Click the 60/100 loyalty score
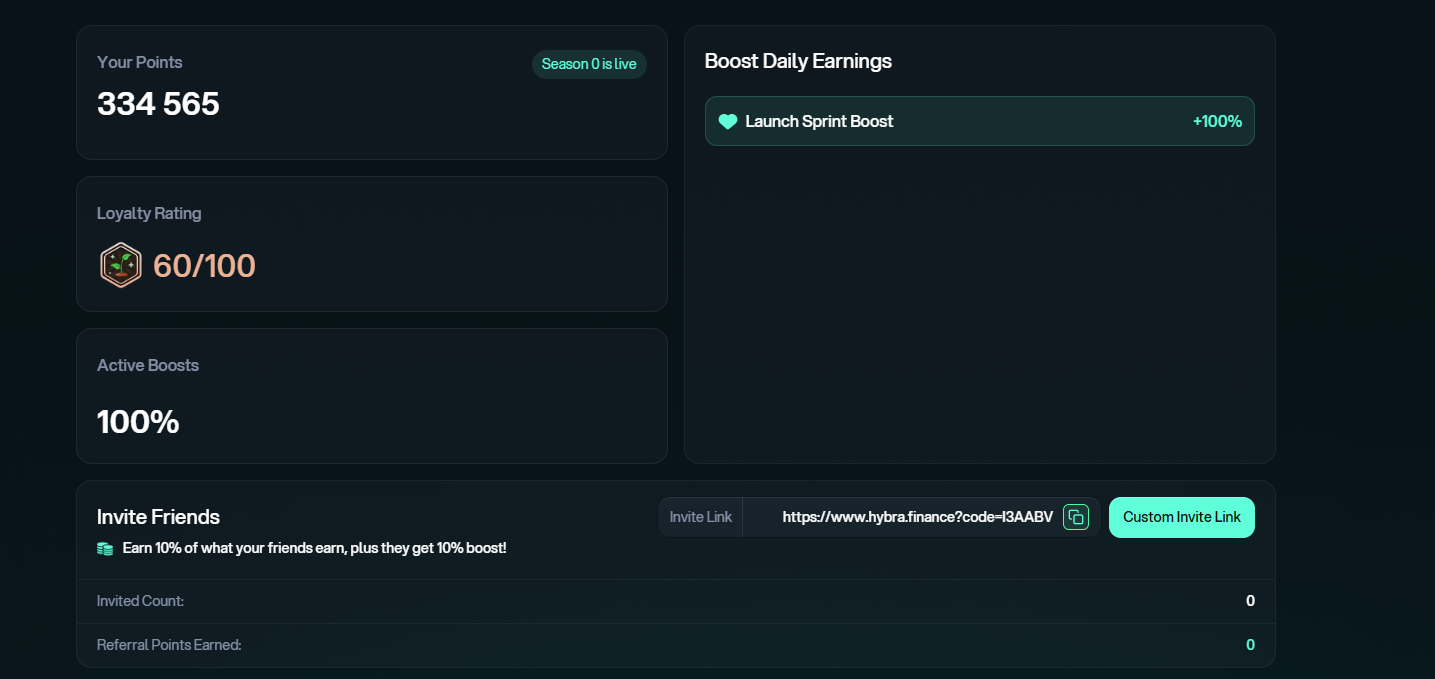Screen dimensions: 1435x679 click(204, 266)
